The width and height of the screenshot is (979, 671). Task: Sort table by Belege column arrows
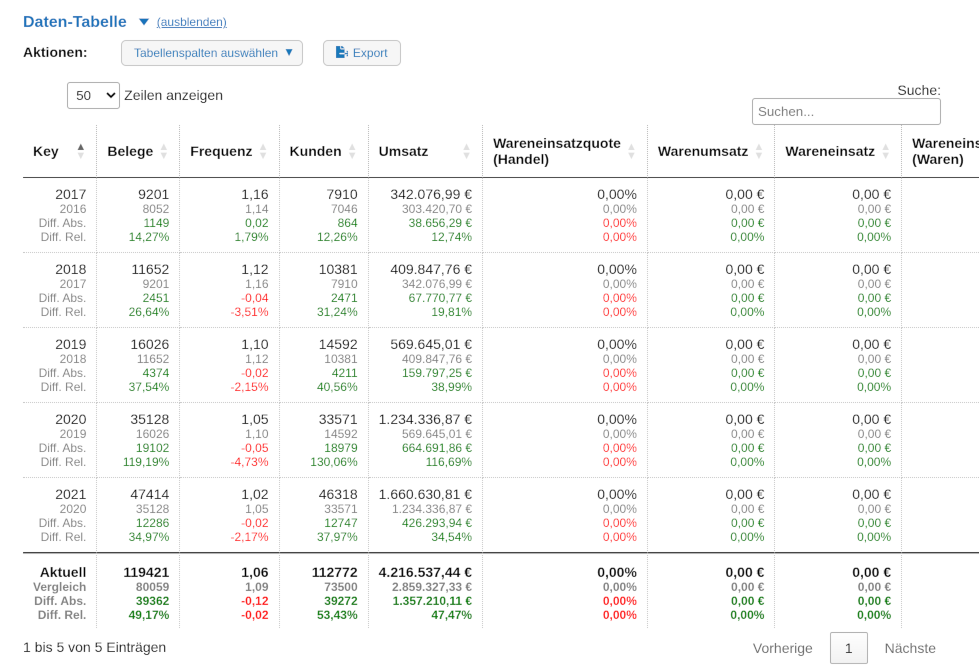pos(166,151)
